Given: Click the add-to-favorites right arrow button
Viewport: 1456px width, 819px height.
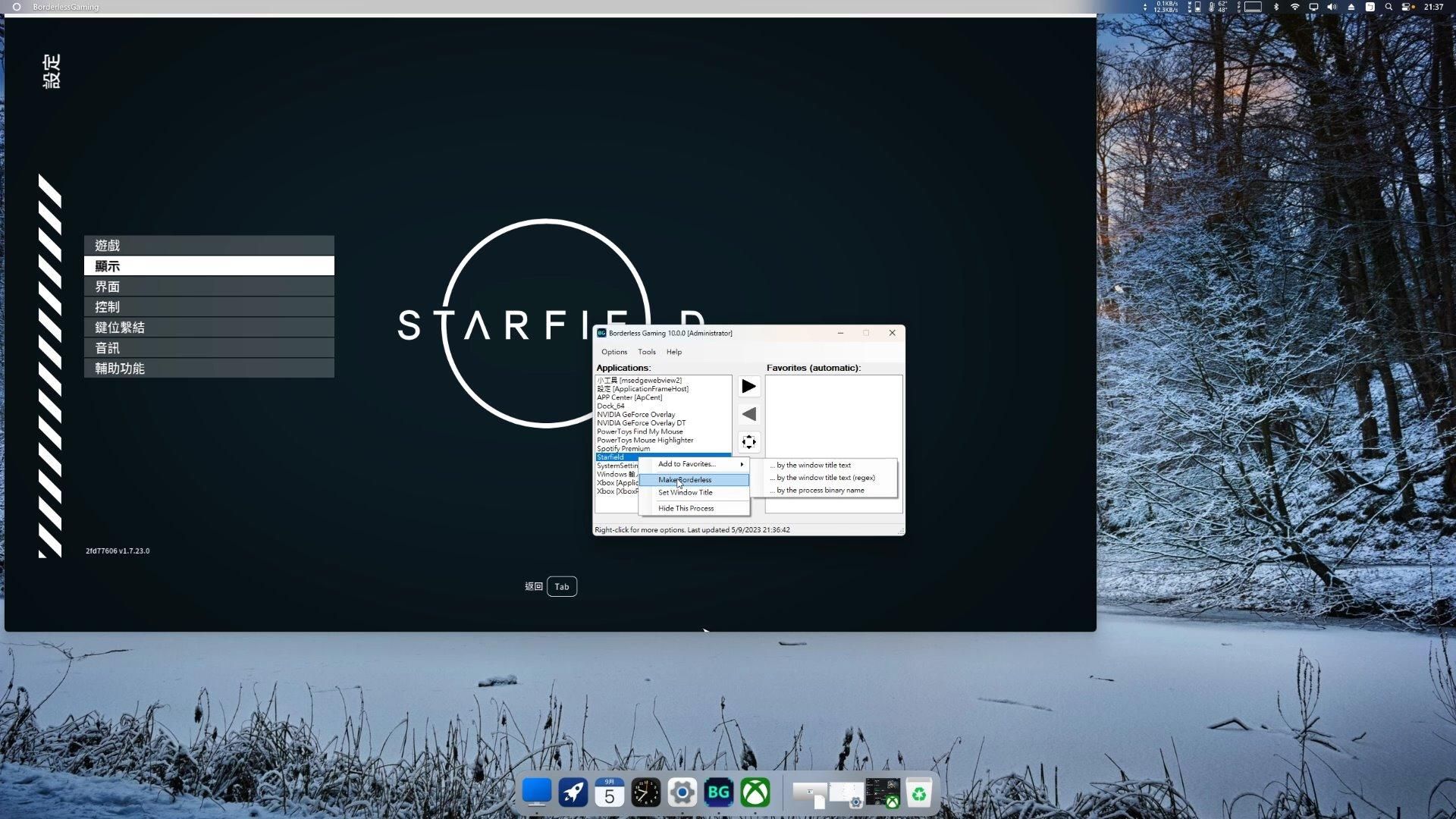Looking at the screenshot, I should pyautogui.click(x=748, y=387).
